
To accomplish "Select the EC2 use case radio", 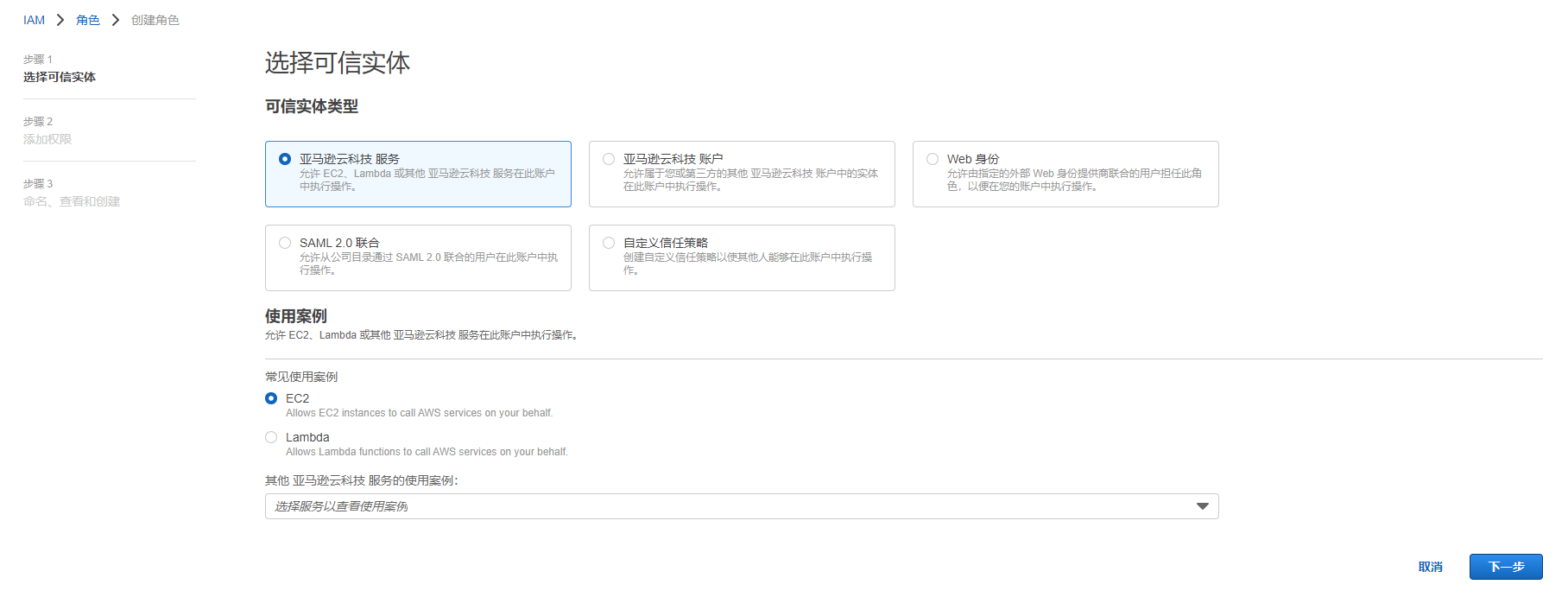I will tap(271, 398).
